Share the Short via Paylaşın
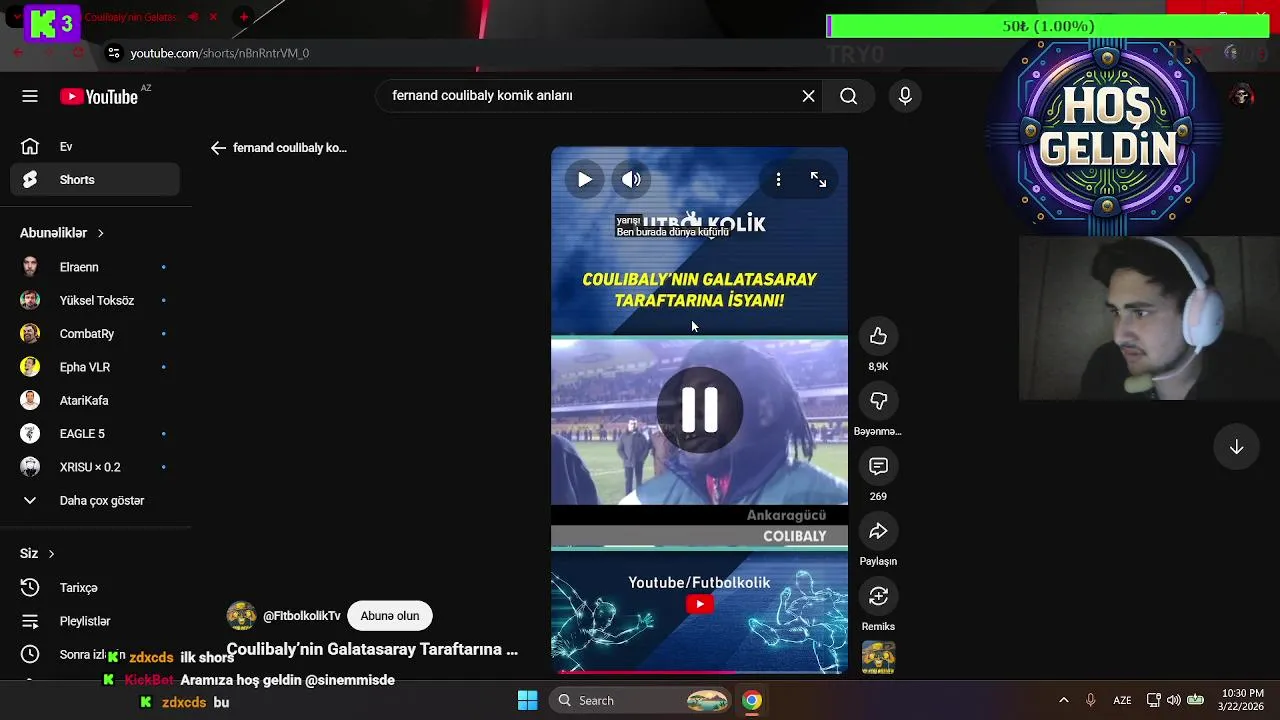Image resolution: width=1280 pixels, height=720 pixels. pyautogui.click(x=878, y=531)
